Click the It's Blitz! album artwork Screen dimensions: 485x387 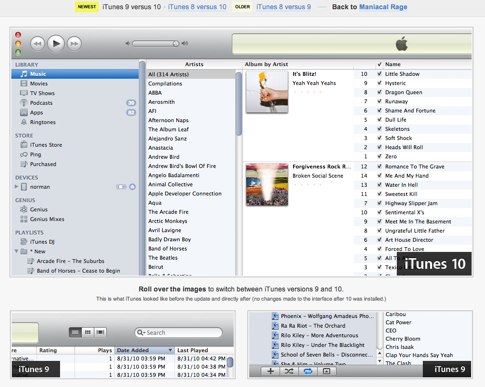click(x=267, y=92)
